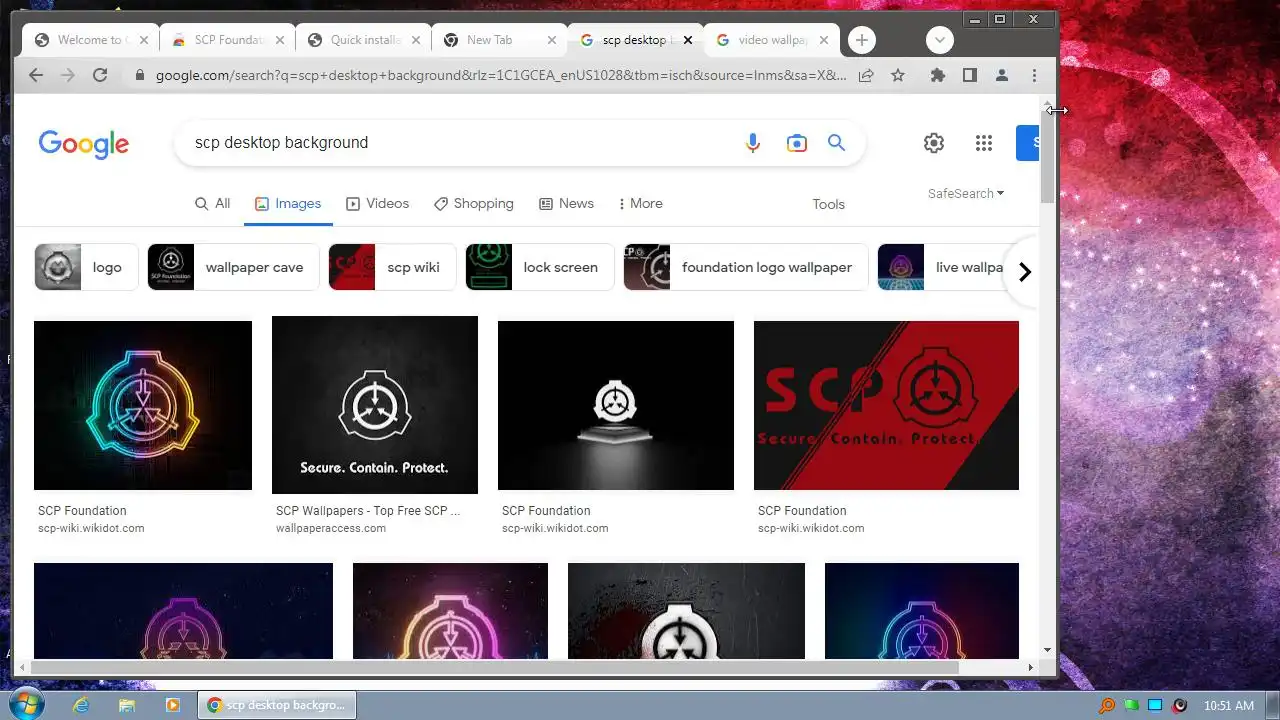This screenshot has width=1280, height=720.
Task: Search by image with the camera icon
Action: [796, 143]
